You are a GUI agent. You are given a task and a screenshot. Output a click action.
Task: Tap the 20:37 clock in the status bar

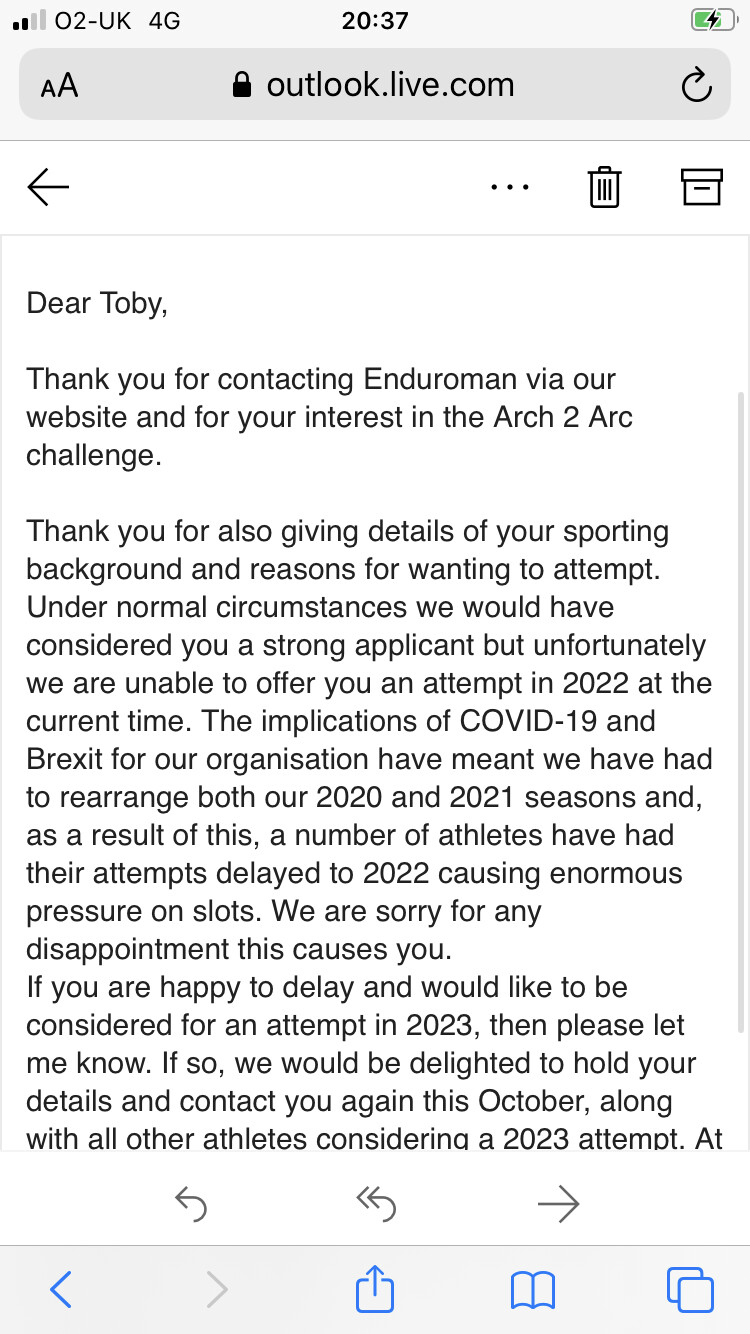pyautogui.click(x=375, y=20)
